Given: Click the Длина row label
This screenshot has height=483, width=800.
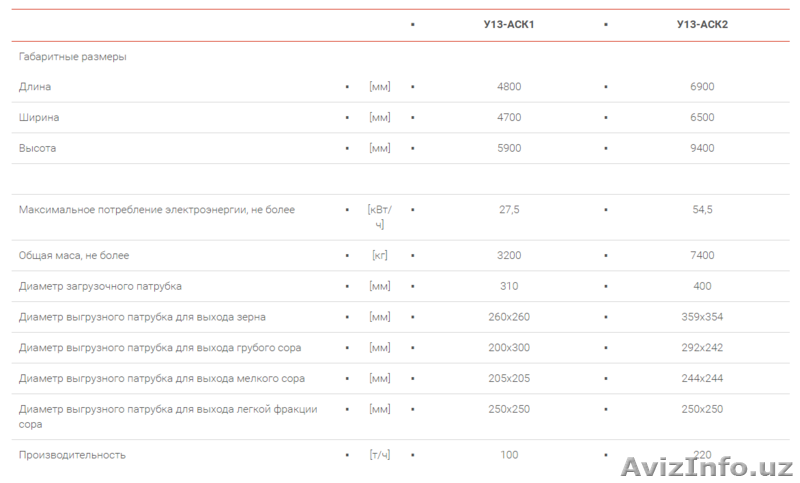Looking at the screenshot, I should point(35,87).
